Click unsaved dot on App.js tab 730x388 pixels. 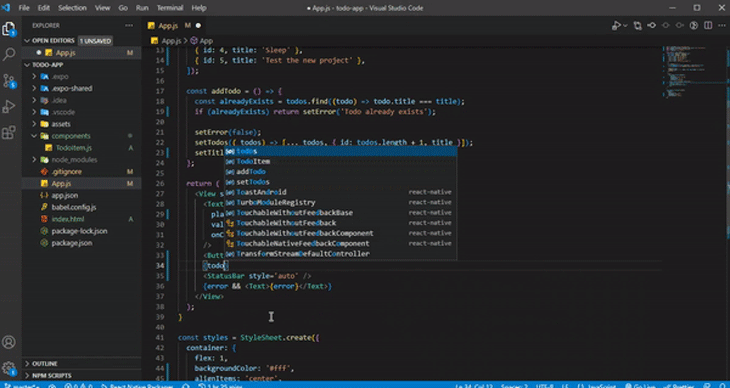198,26
